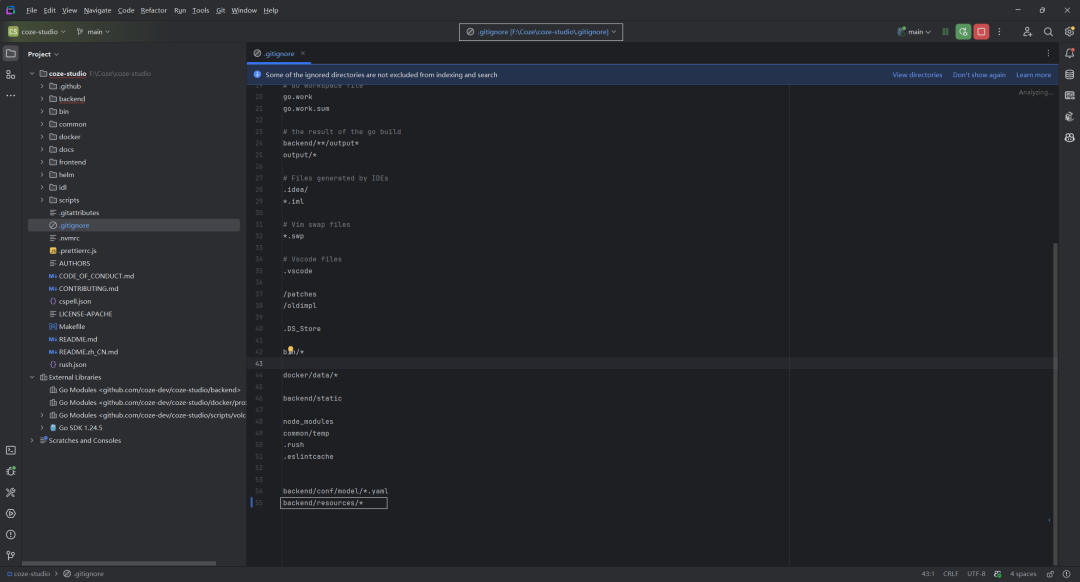
Task: Open the File menu
Action: tap(32, 10)
